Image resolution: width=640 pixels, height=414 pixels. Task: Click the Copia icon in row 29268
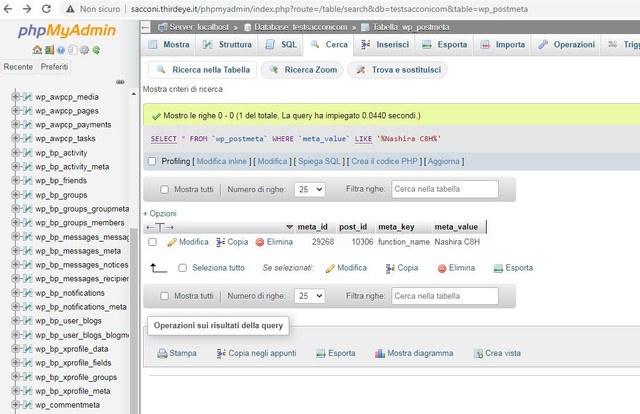pyautogui.click(x=221, y=242)
